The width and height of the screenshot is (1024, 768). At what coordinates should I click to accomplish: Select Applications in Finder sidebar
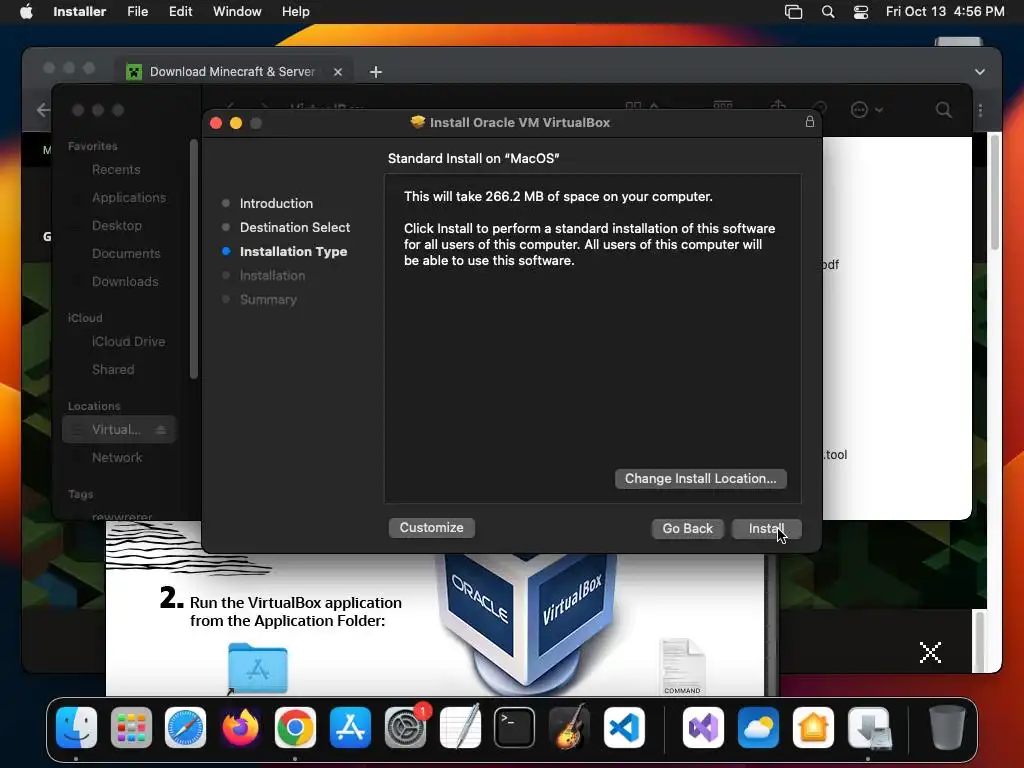[129, 198]
